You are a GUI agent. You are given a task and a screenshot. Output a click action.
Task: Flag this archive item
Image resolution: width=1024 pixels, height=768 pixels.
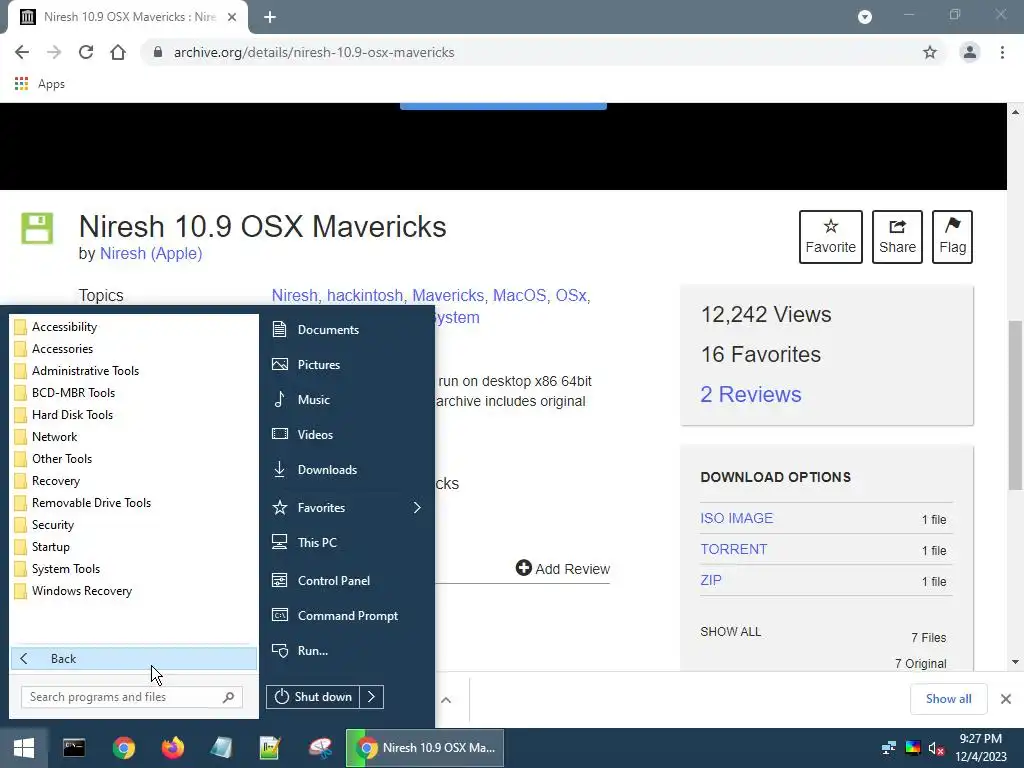point(952,236)
